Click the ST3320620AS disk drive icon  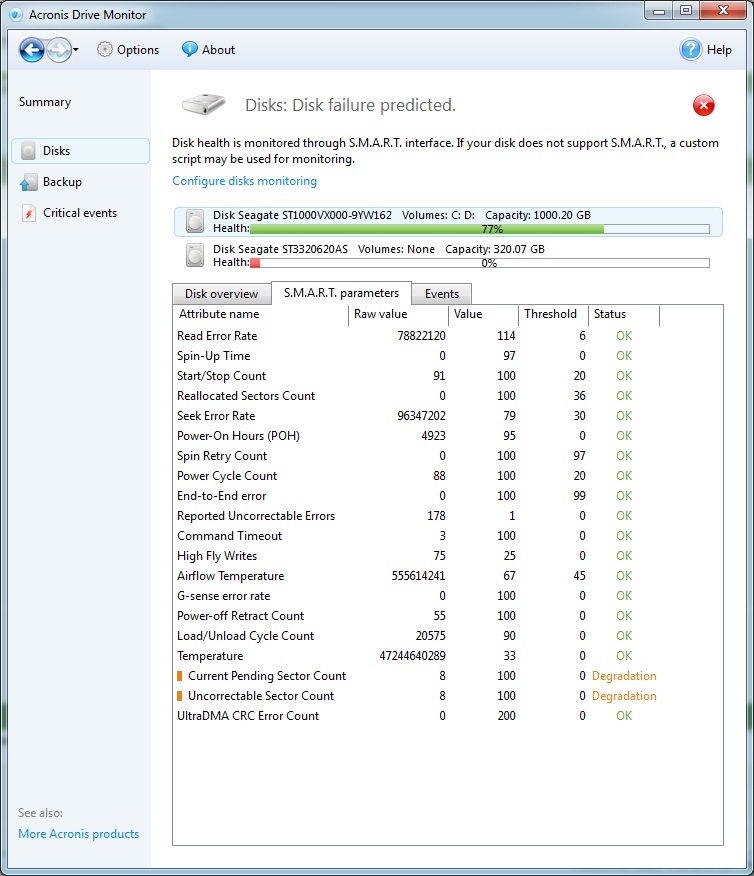(x=195, y=255)
